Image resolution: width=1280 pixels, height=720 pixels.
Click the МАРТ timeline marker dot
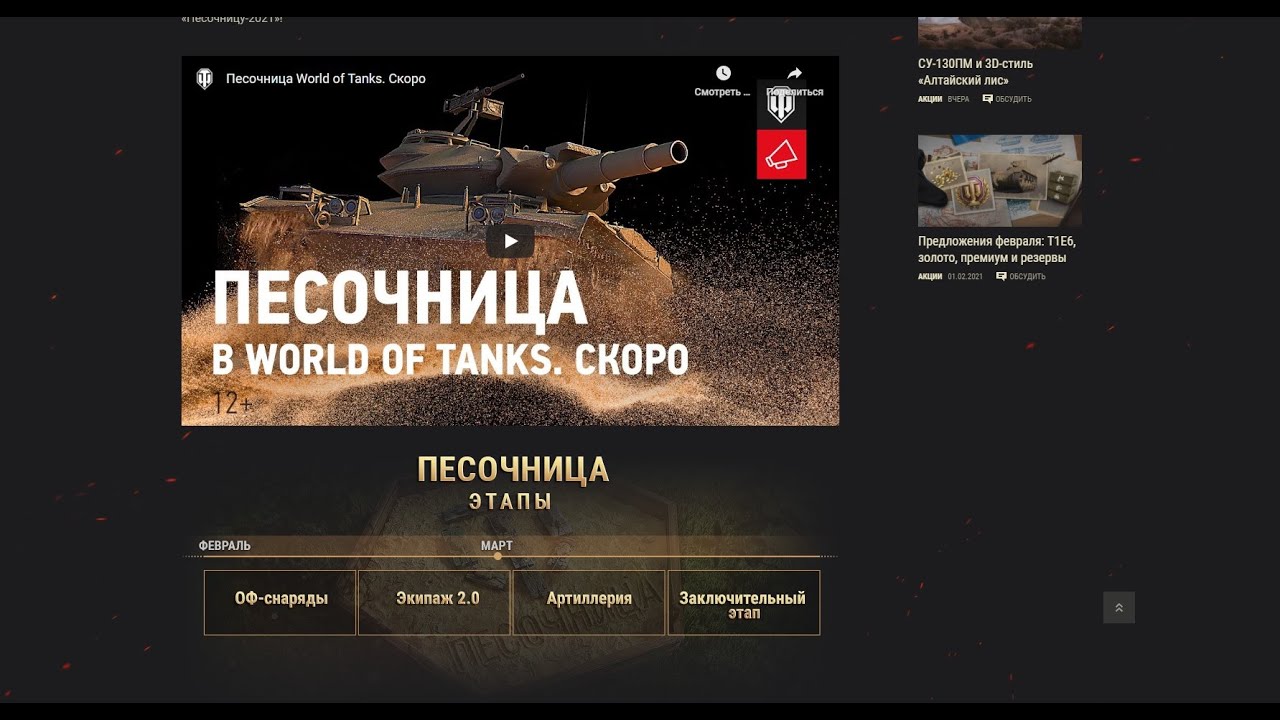(x=497, y=556)
